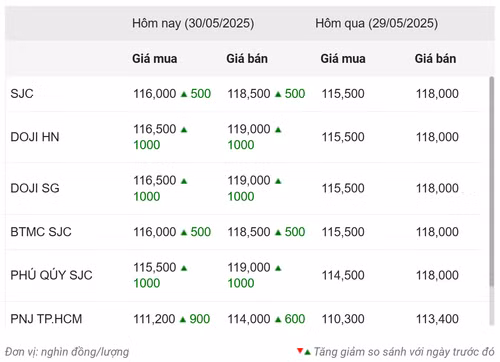Click yesterday's Giá bán column header
Viewport: 500px width, 362px height.
pos(435,59)
